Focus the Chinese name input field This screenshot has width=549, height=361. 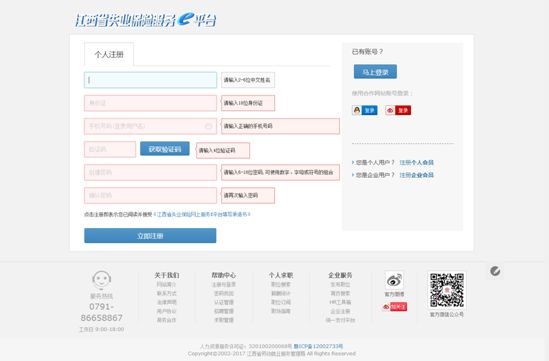pyautogui.click(x=150, y=80)
